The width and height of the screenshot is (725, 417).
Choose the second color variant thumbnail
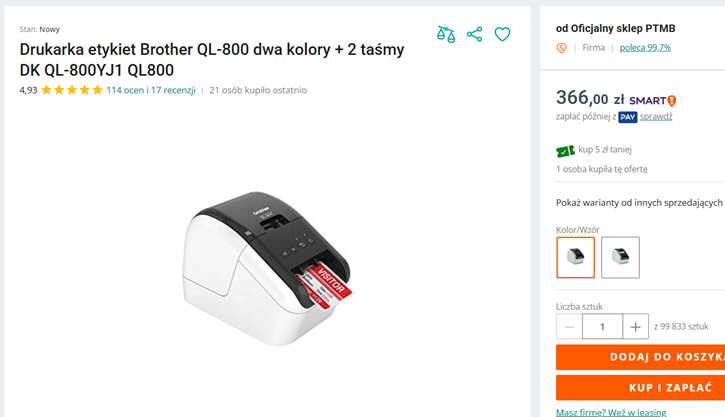pos(620,257)
